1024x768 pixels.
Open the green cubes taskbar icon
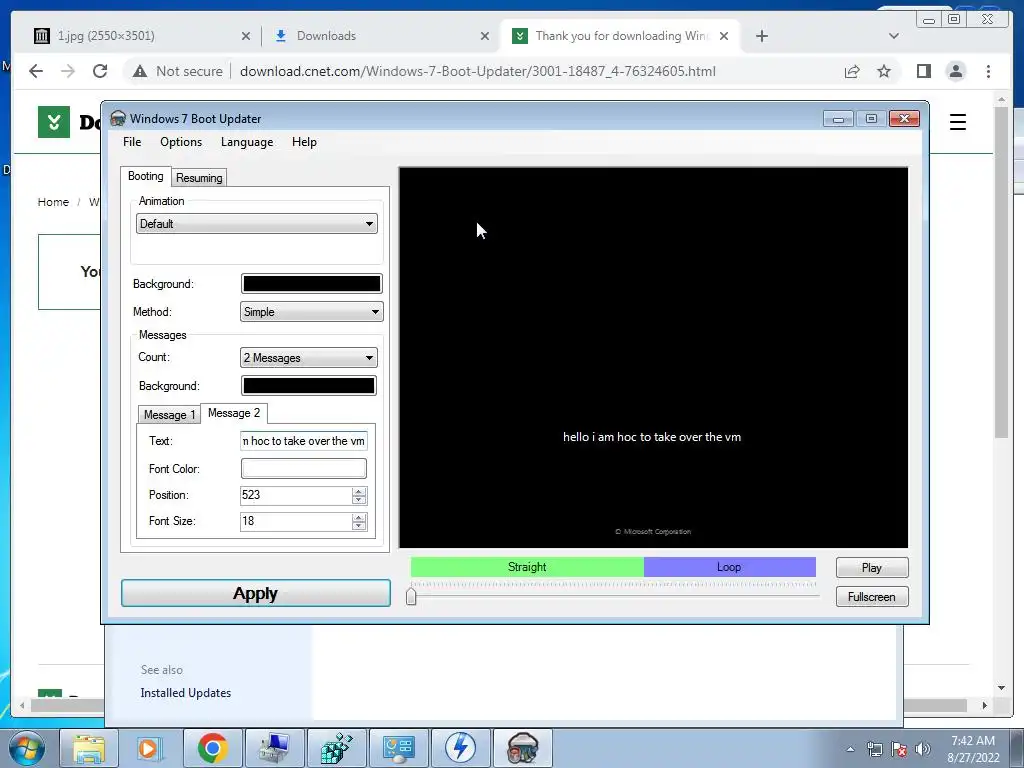336,748
